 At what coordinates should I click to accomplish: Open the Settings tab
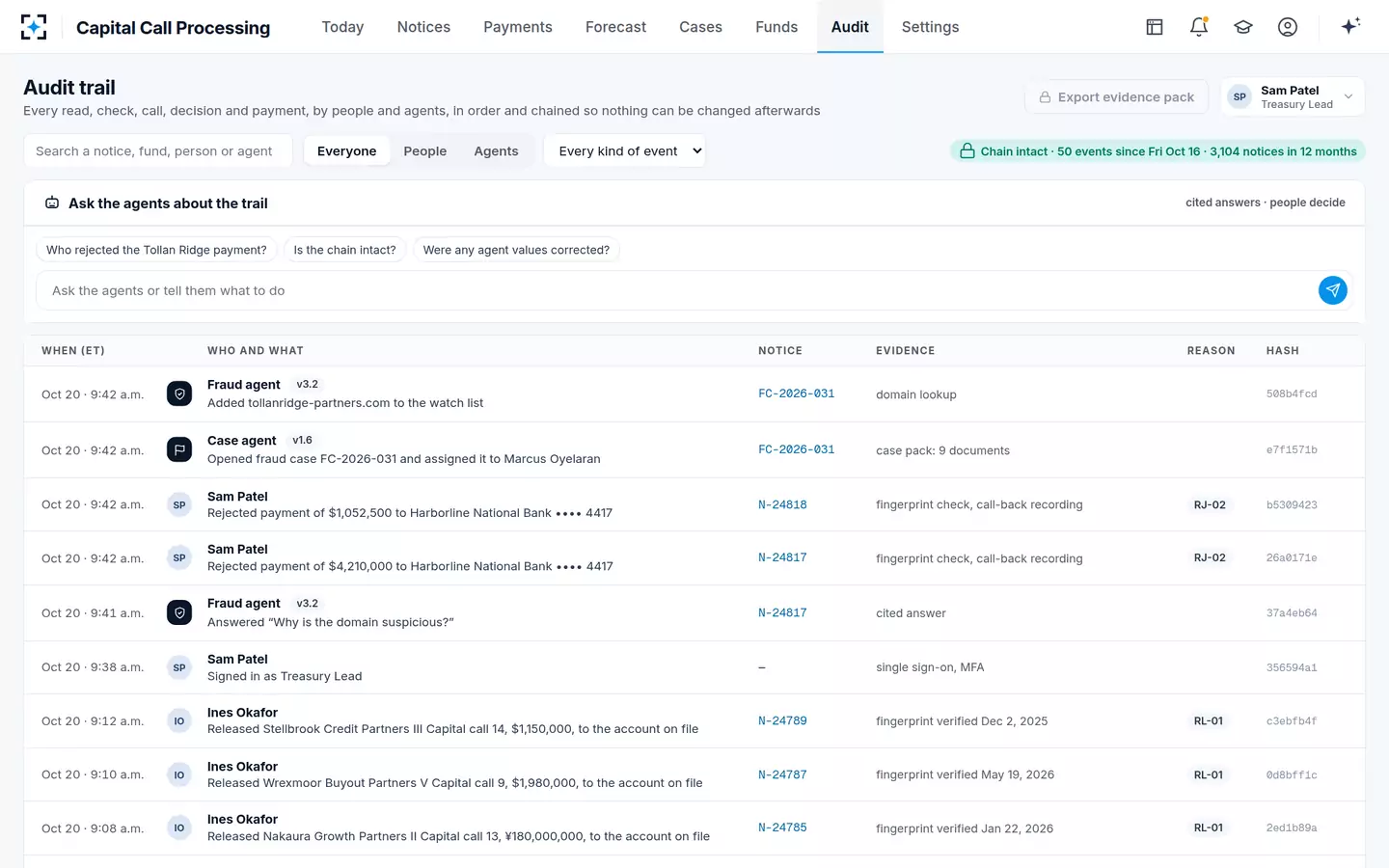(930, 27)
